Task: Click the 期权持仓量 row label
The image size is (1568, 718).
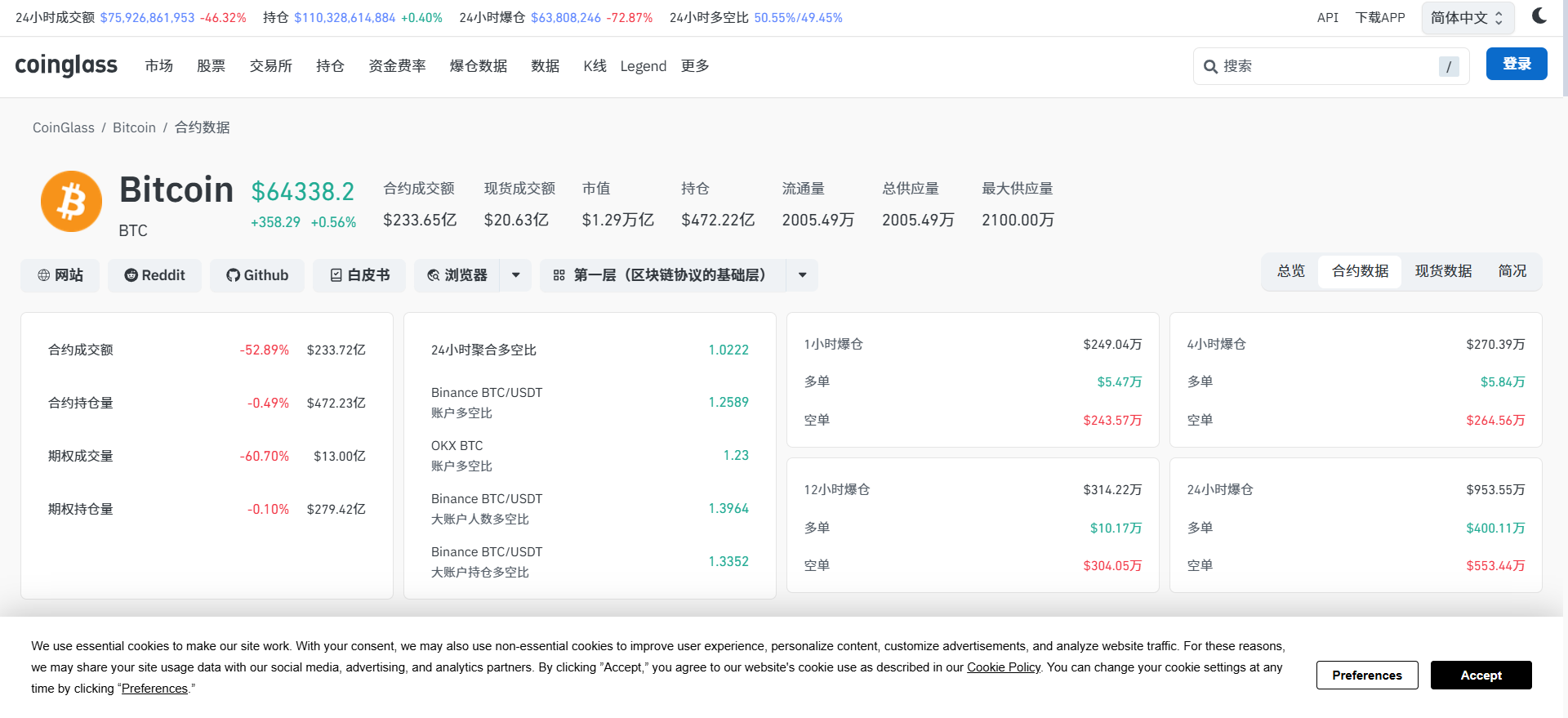Action: [x=81, y=509]
